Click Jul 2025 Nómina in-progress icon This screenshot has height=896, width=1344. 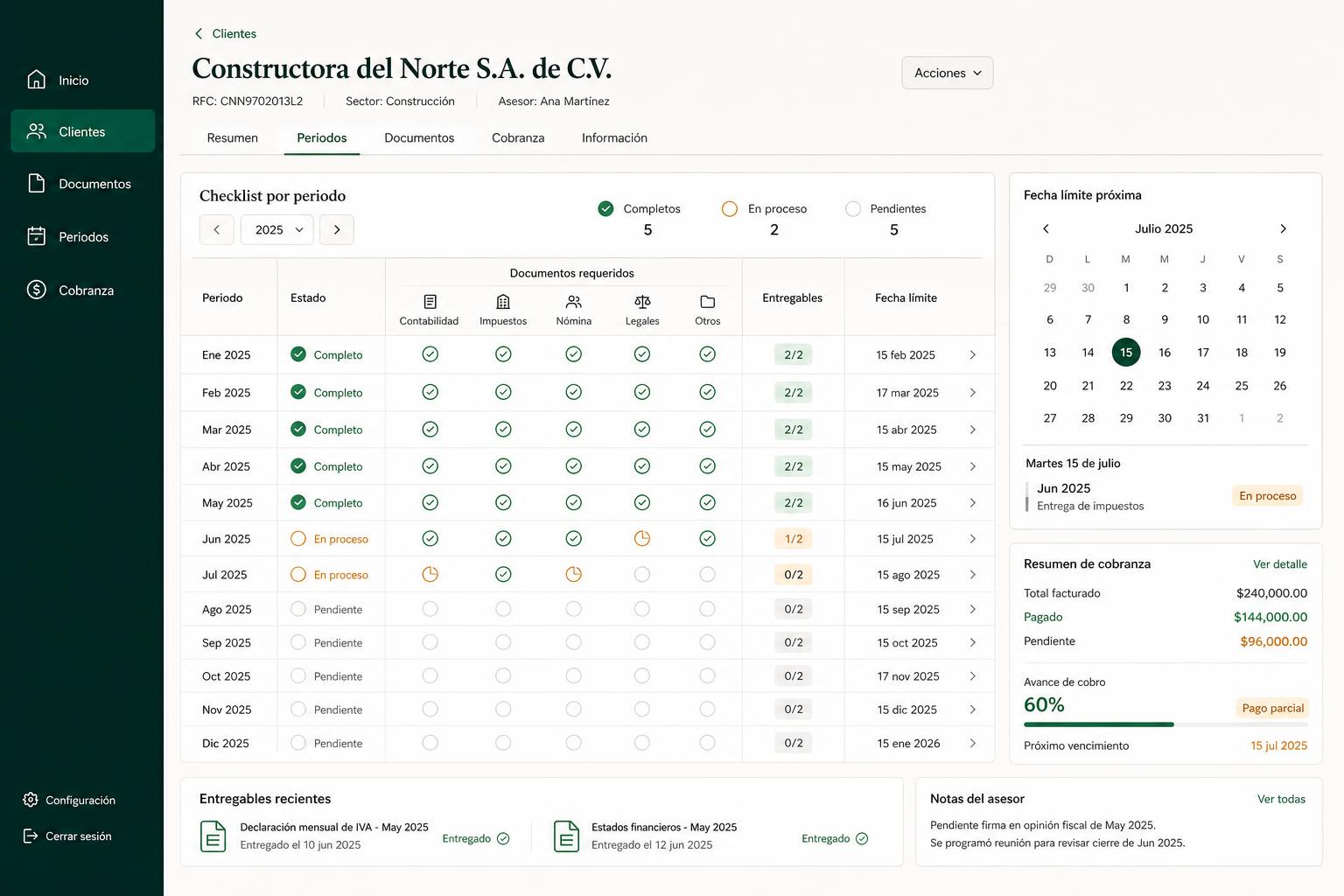(574, 574)
